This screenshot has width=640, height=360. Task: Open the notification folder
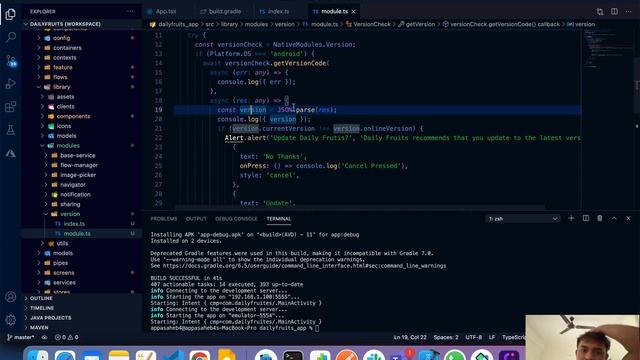[x=75, y=195]
